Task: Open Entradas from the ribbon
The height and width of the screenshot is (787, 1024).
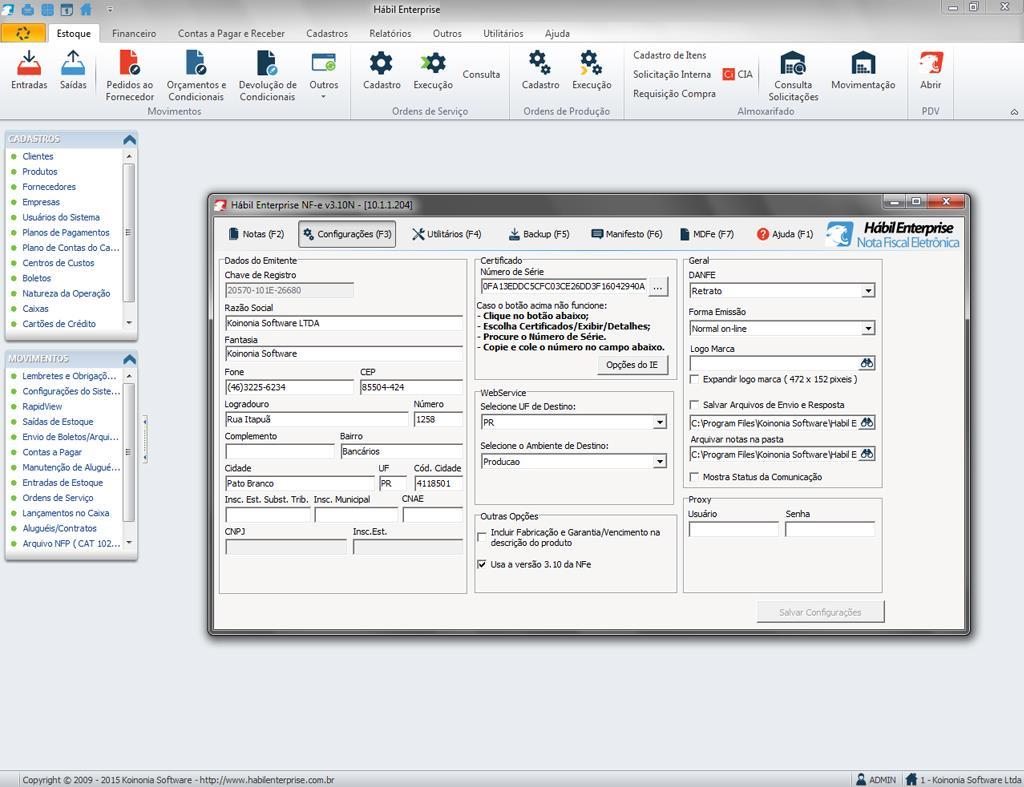Action: click(x=29, y=70)
